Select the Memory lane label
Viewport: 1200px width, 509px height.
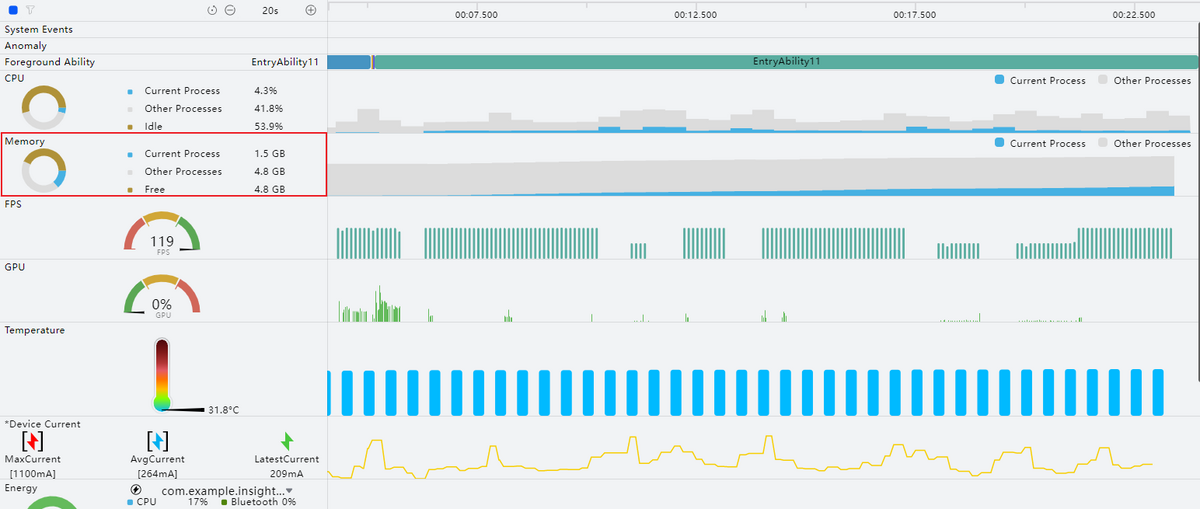point(25,142)
